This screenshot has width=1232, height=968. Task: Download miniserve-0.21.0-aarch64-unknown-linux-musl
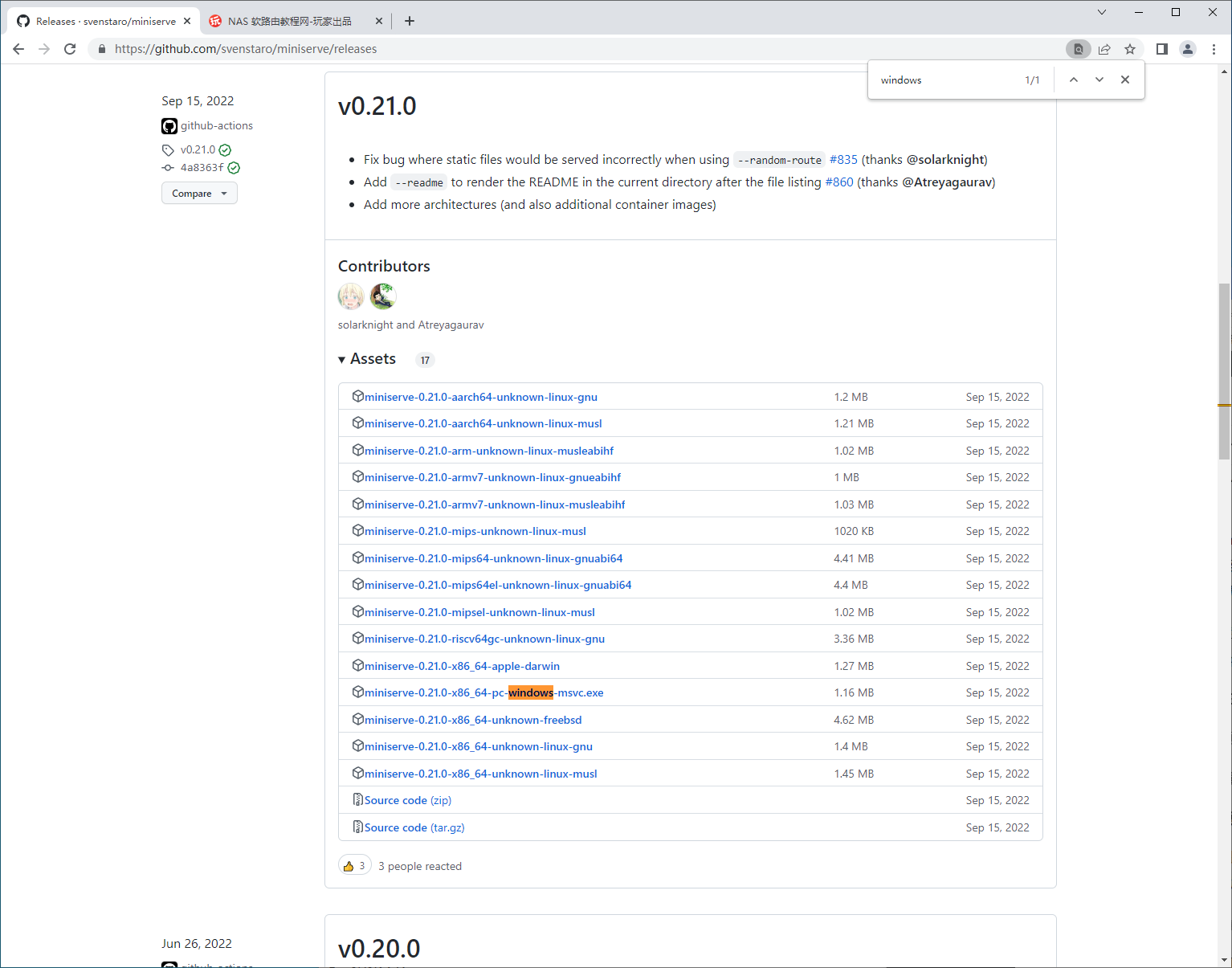click(x=483, y=423)
